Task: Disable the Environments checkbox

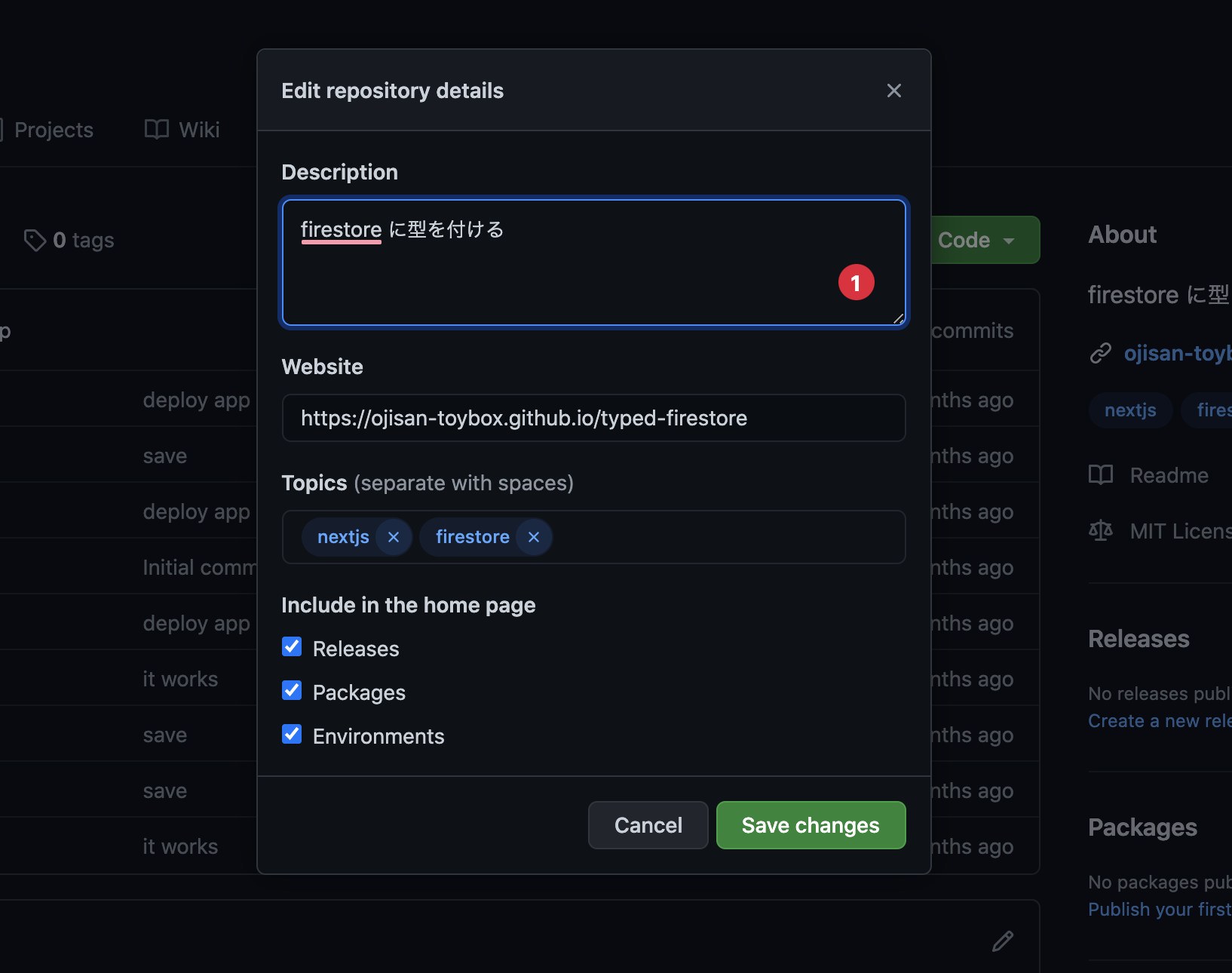Action: pyautogui.click(x=292, y=735)
